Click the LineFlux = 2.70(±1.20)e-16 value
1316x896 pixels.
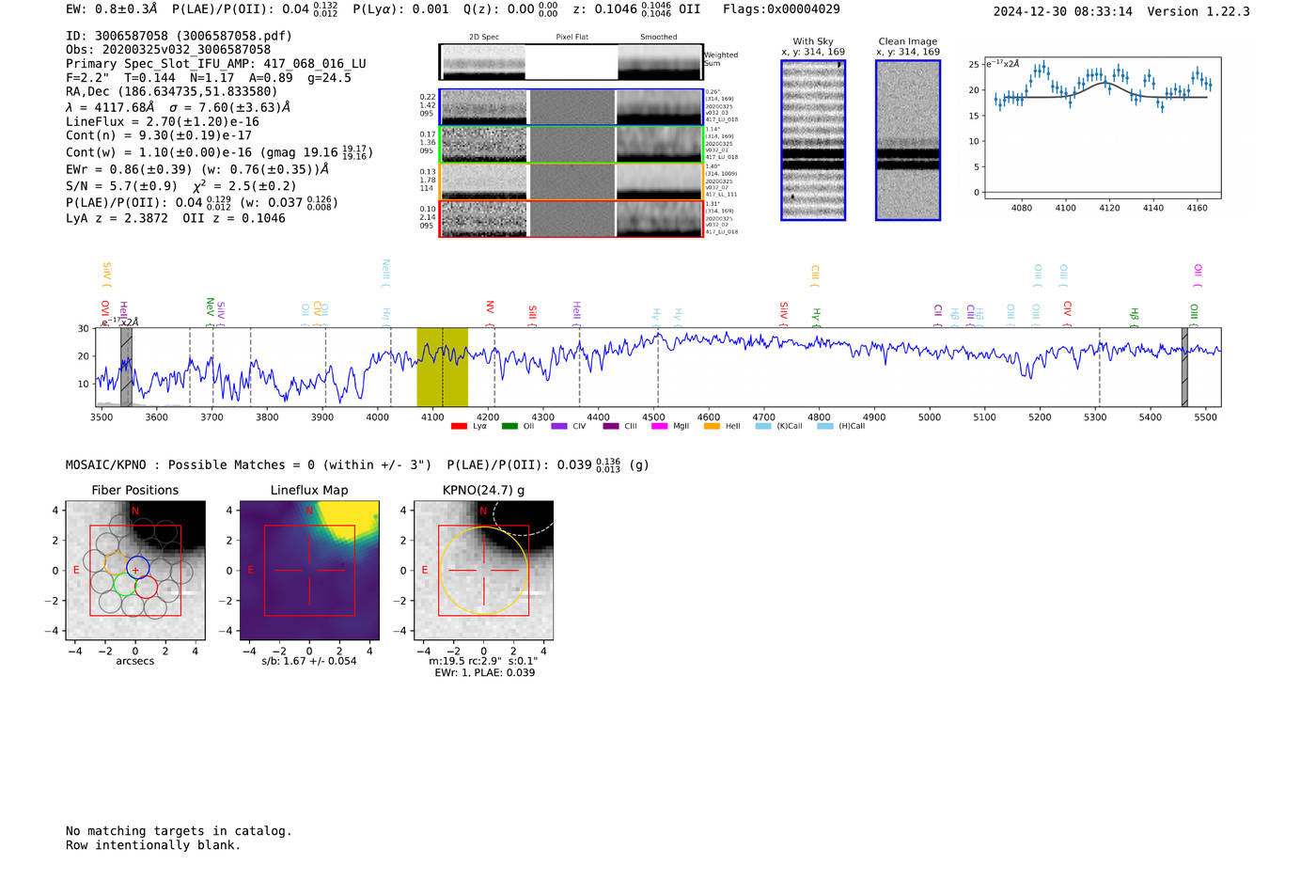(163, 121)
